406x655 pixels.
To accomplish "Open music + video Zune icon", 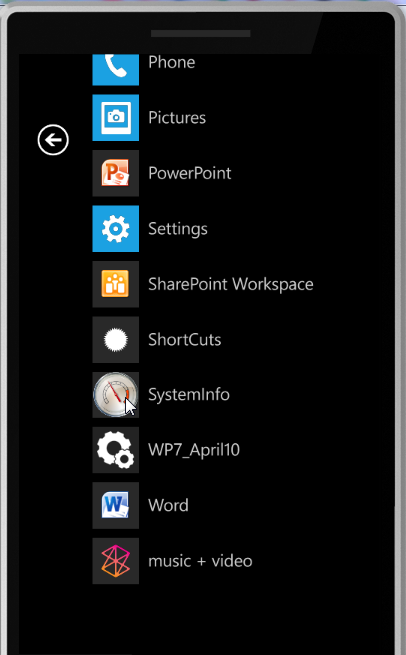I will tap(116, 561).
